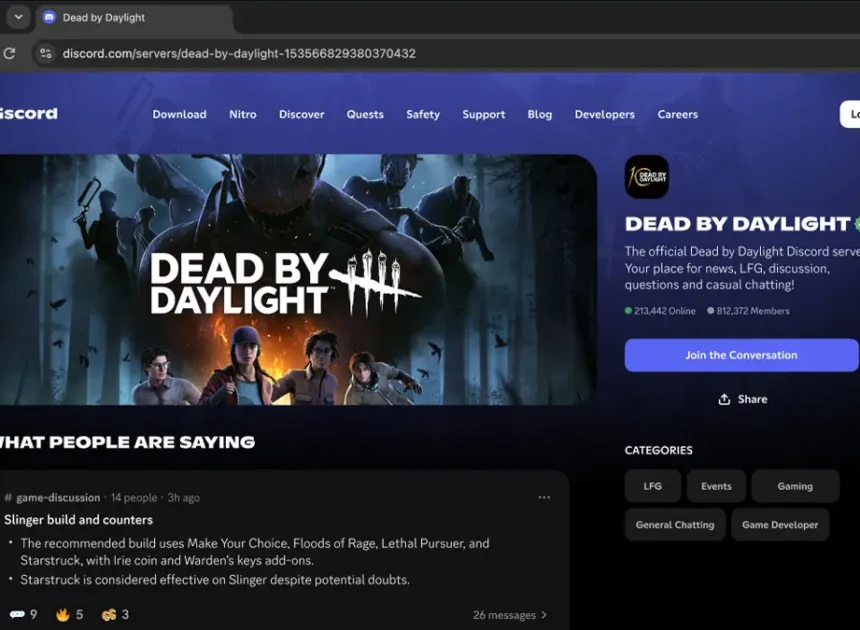Select the General Chatting category chip
Image resolution: width=860 pixels, height=630 pixels.
[x=675, y=524]
